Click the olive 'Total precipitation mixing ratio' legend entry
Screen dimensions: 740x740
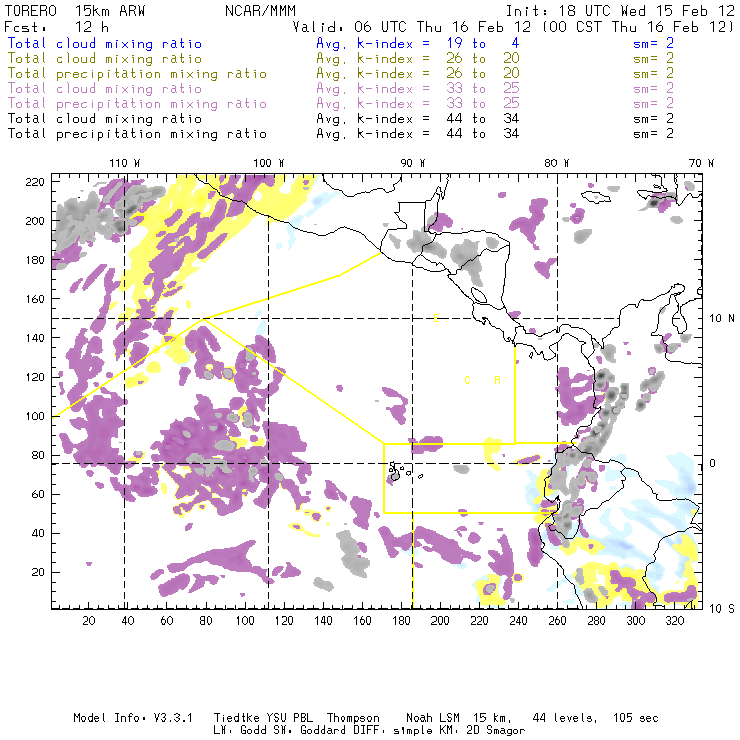point(137,74)
